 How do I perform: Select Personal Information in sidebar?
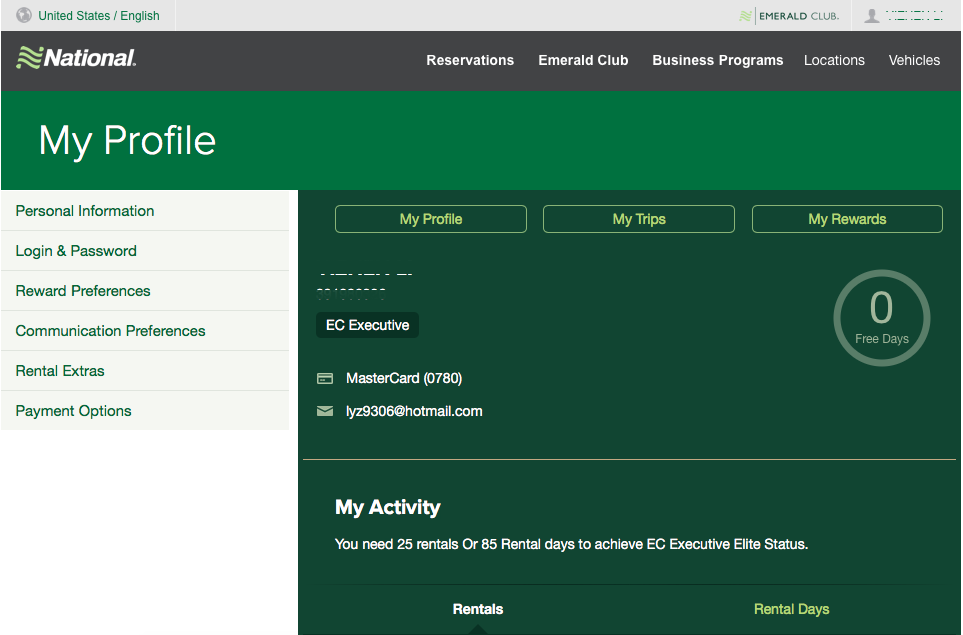(x=145, y=211)
